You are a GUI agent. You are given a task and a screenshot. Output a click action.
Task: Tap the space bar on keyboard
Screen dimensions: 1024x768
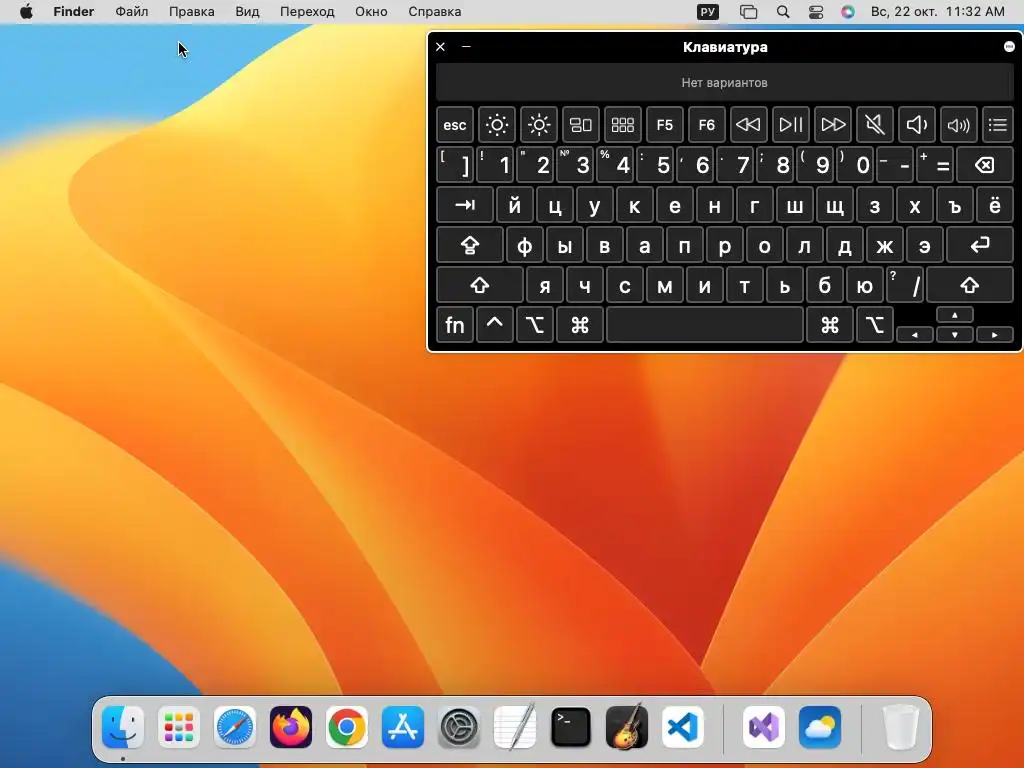(705, 325)
